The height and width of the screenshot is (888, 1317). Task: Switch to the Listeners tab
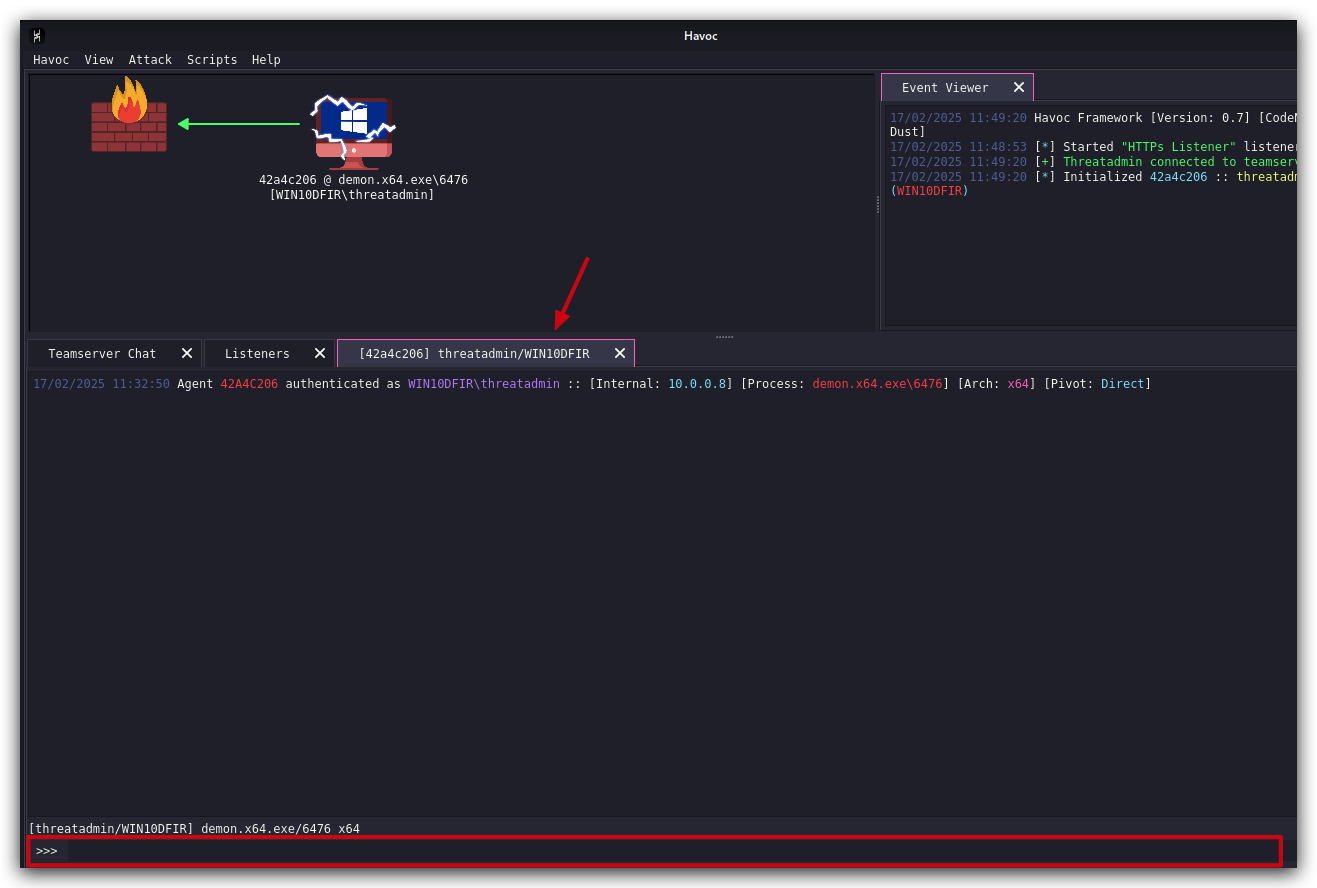click(269, 353)
